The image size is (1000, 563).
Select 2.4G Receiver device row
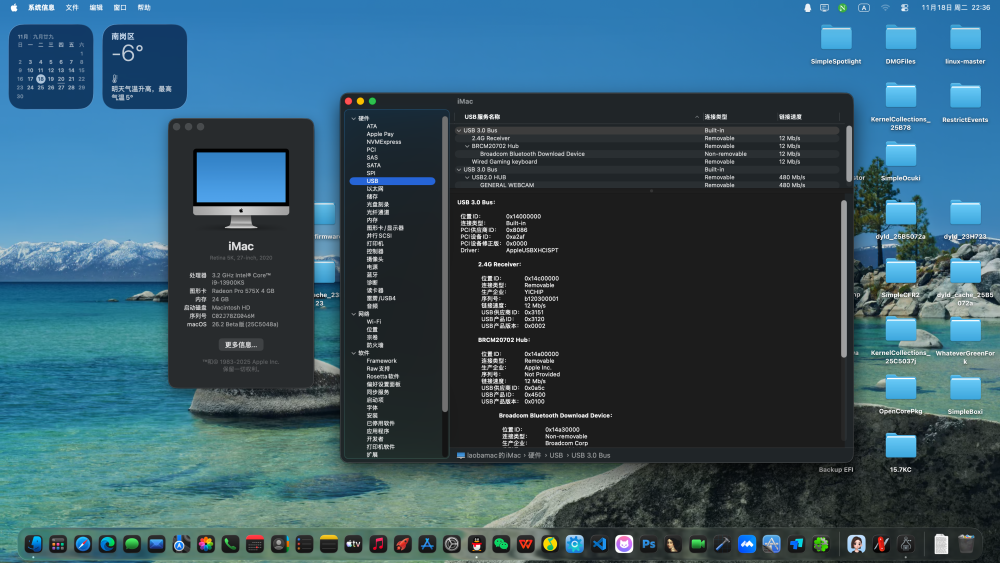(x=647, y=138)
